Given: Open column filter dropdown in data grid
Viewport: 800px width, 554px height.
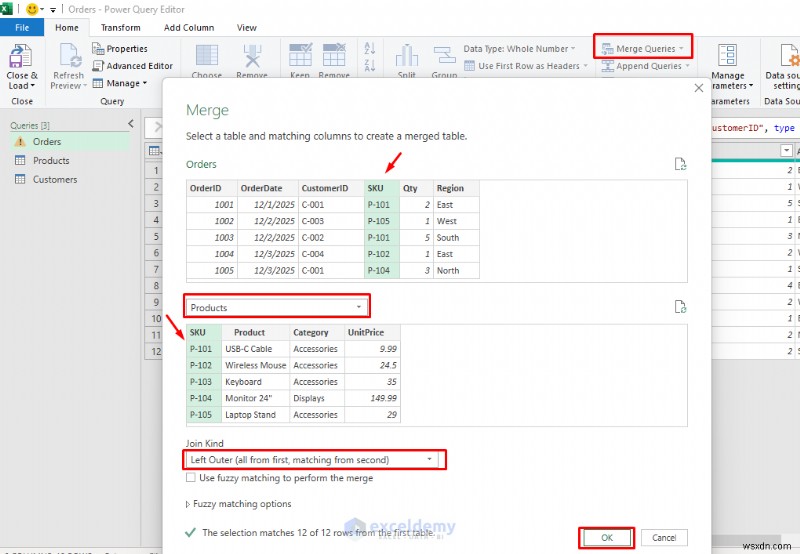Looking at the screenshot, I should point(786,150).
